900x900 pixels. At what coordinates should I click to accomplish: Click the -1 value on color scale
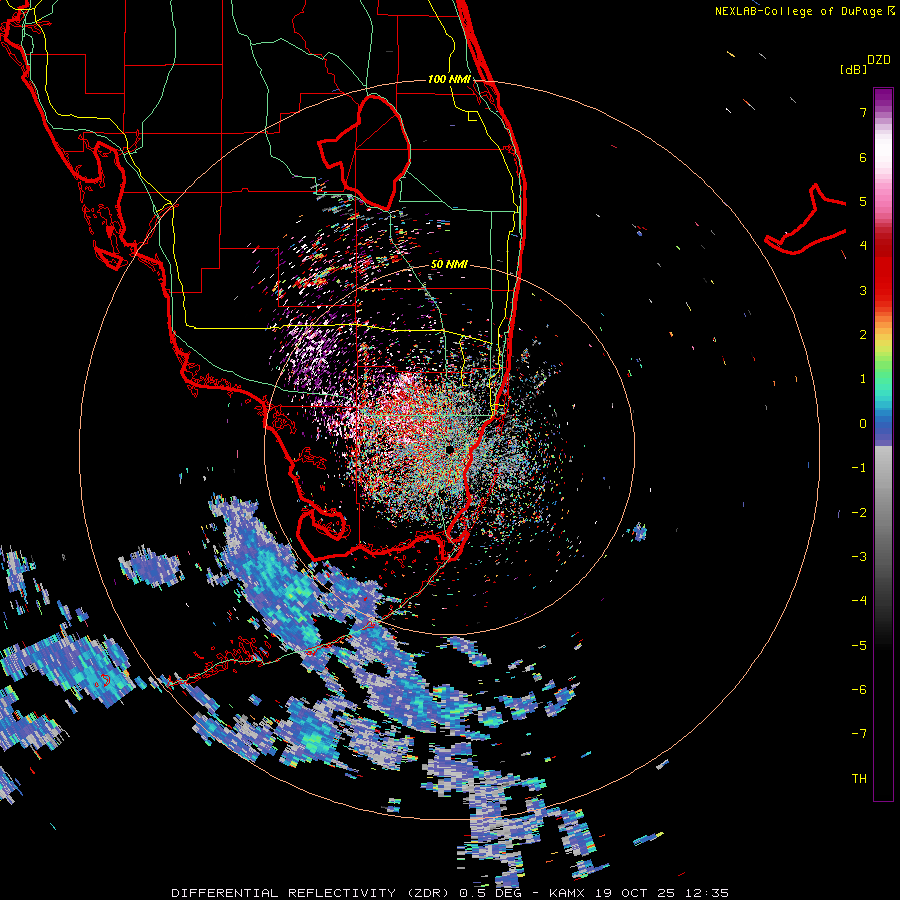click(859, 468)
